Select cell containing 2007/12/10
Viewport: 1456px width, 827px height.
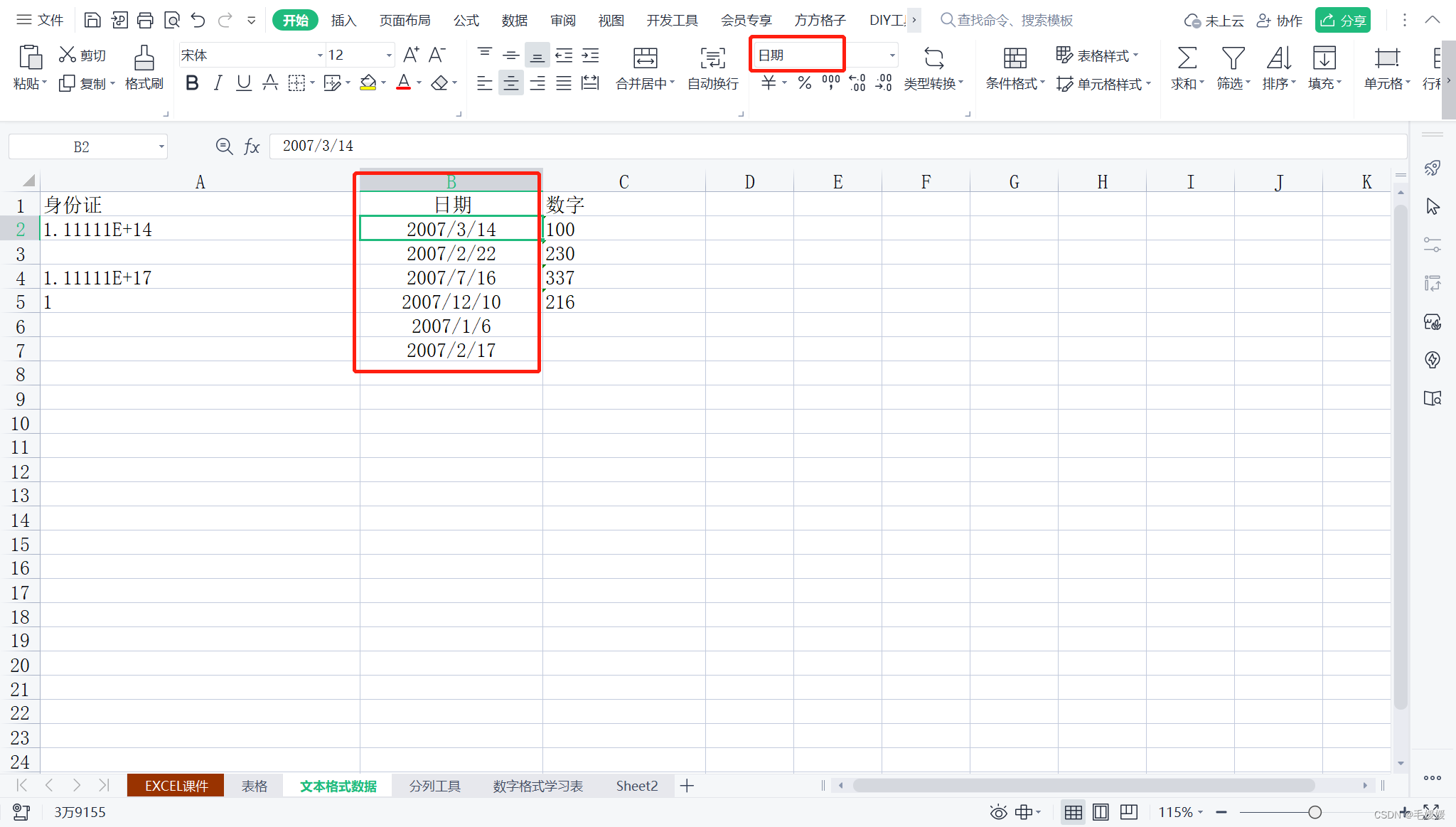click(451, 302)
